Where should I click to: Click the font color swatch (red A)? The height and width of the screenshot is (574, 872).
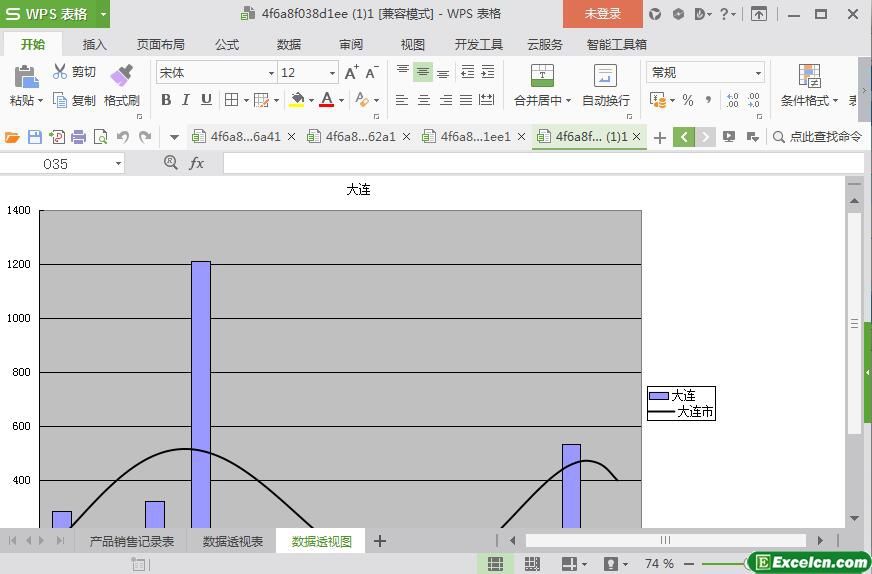(x=326, y=100)
